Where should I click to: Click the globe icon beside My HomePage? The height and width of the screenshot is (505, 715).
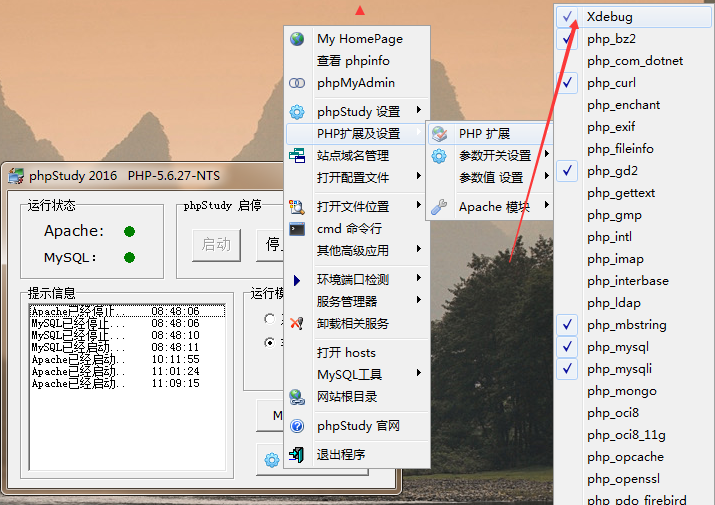297,39
